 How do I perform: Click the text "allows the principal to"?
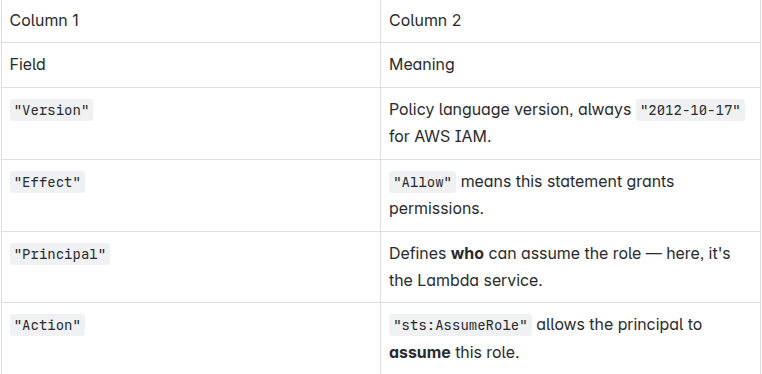tap(619, 324)
